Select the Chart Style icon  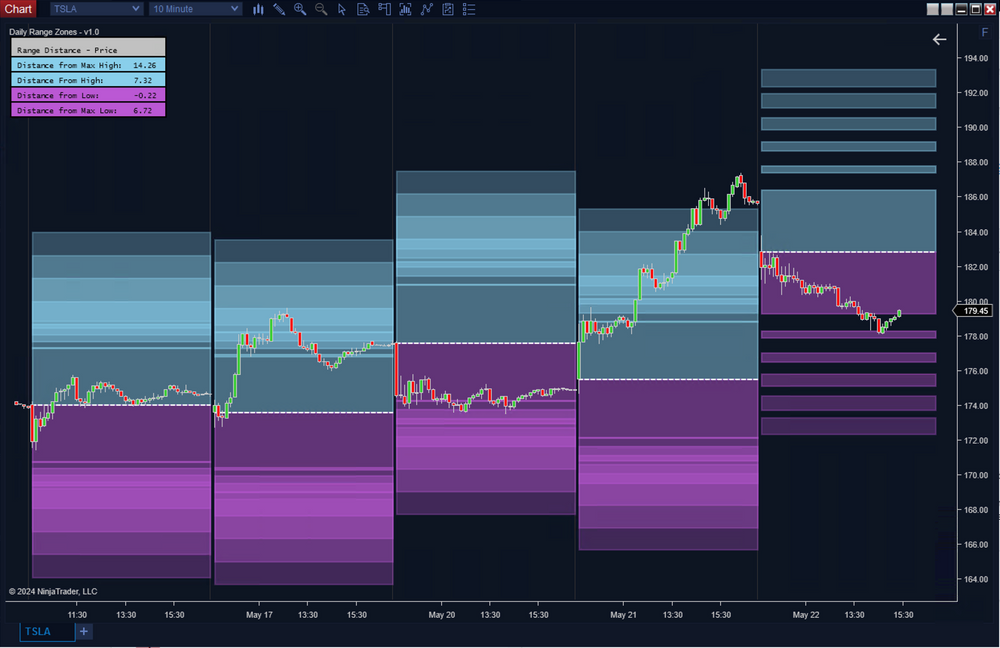tap(258, 9)
